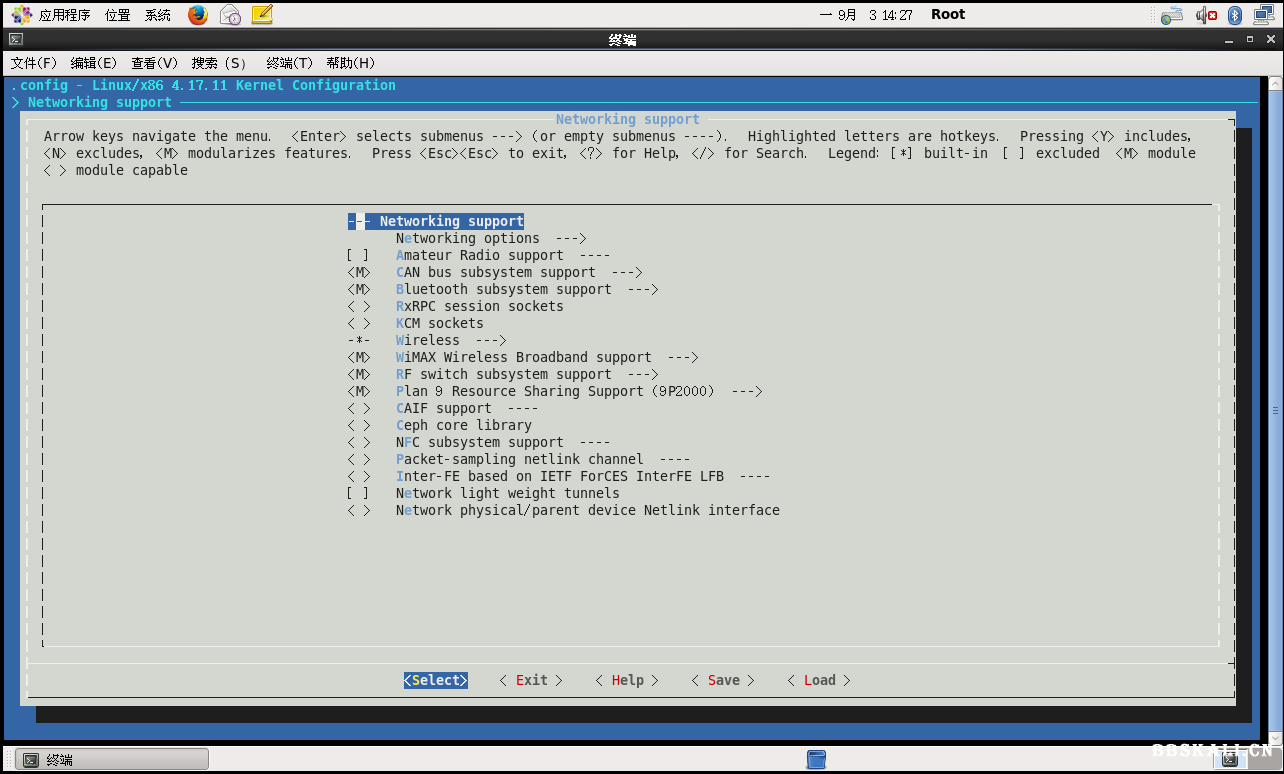1284x774 pixels.
Task: Click the network computers tray icon
Action: (x=1263, y=15)
